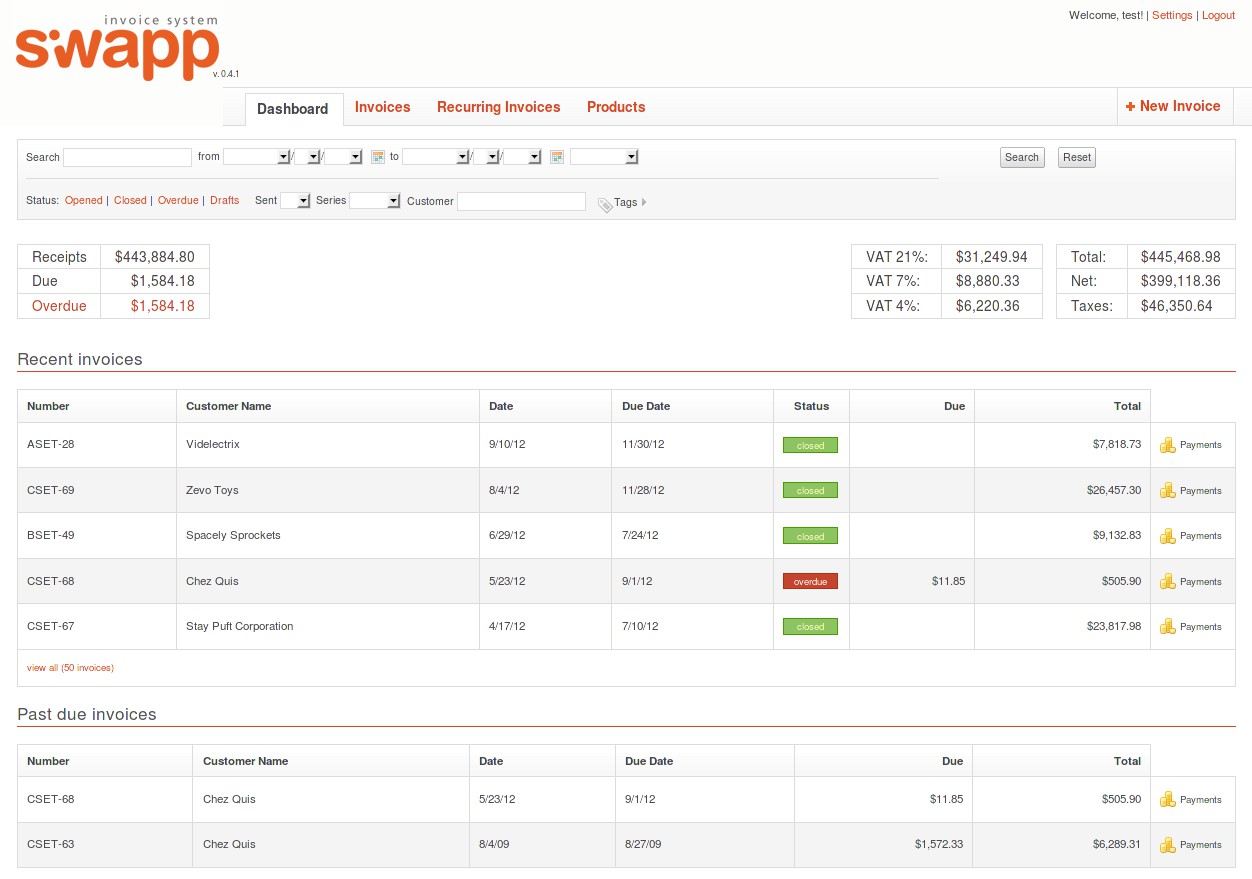
Task: Click into the Customer filter input field
Action: click(x=521, y=202)
